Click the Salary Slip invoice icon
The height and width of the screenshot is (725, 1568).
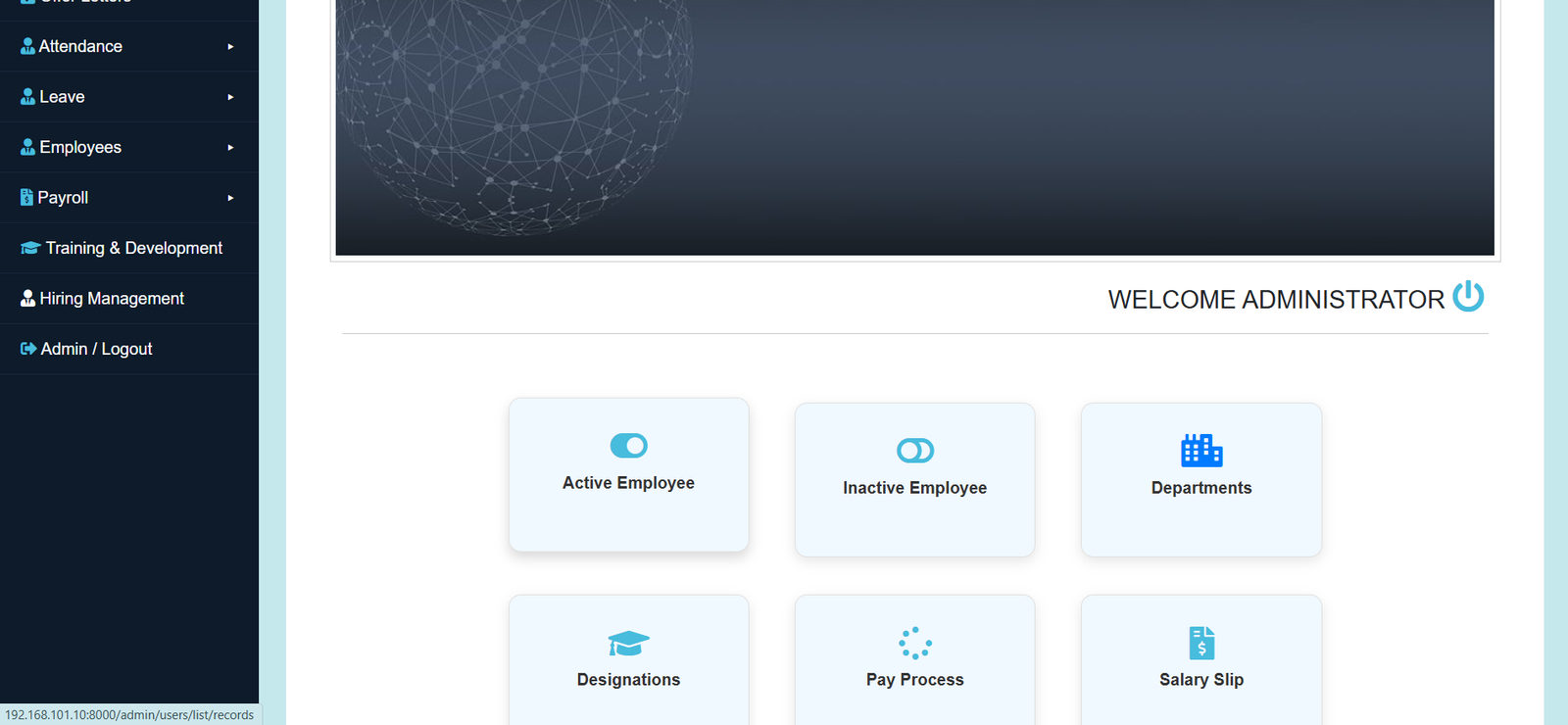point(1201,643)
